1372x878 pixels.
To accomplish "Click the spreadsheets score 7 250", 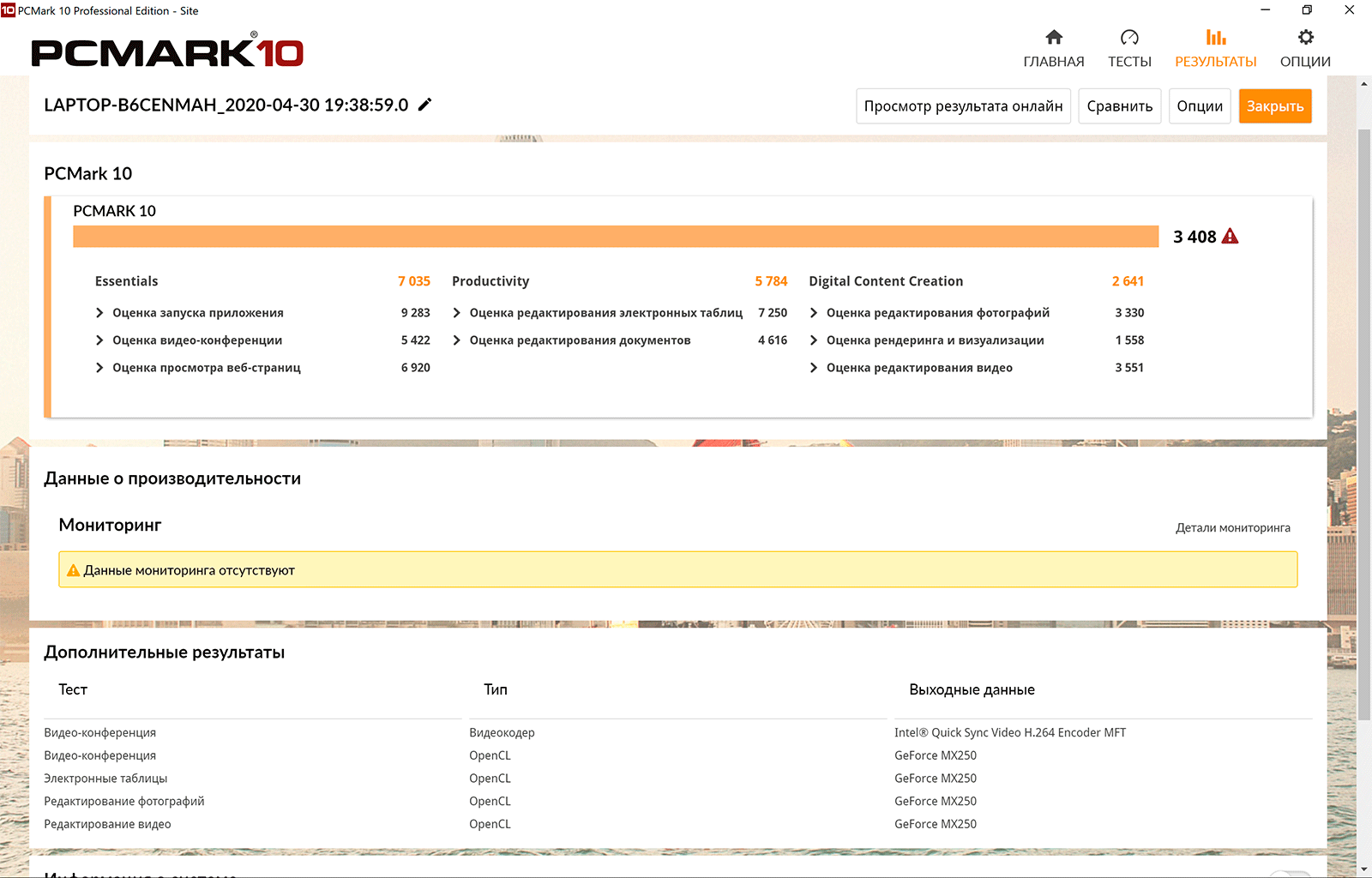I will pos(773,313).
